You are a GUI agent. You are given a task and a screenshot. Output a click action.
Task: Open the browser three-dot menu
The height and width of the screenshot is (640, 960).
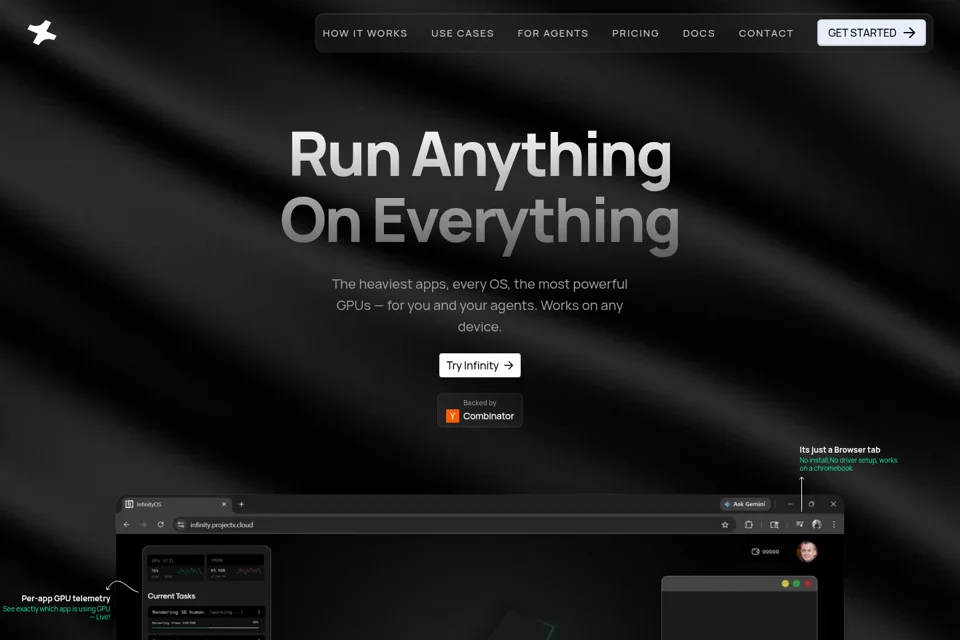[833, 524]
